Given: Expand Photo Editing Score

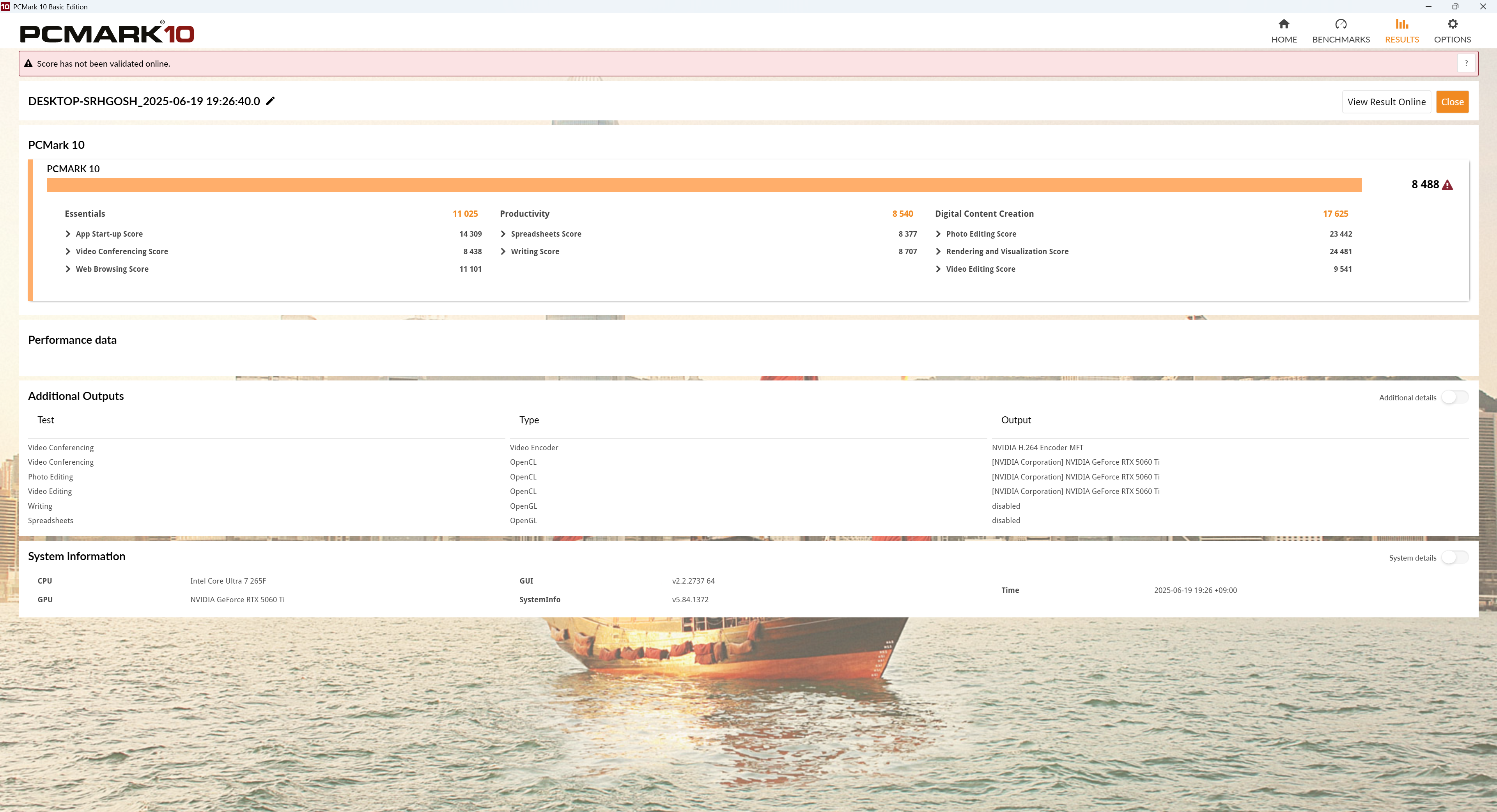Looking at the screenshot, I should pos(939,234).
